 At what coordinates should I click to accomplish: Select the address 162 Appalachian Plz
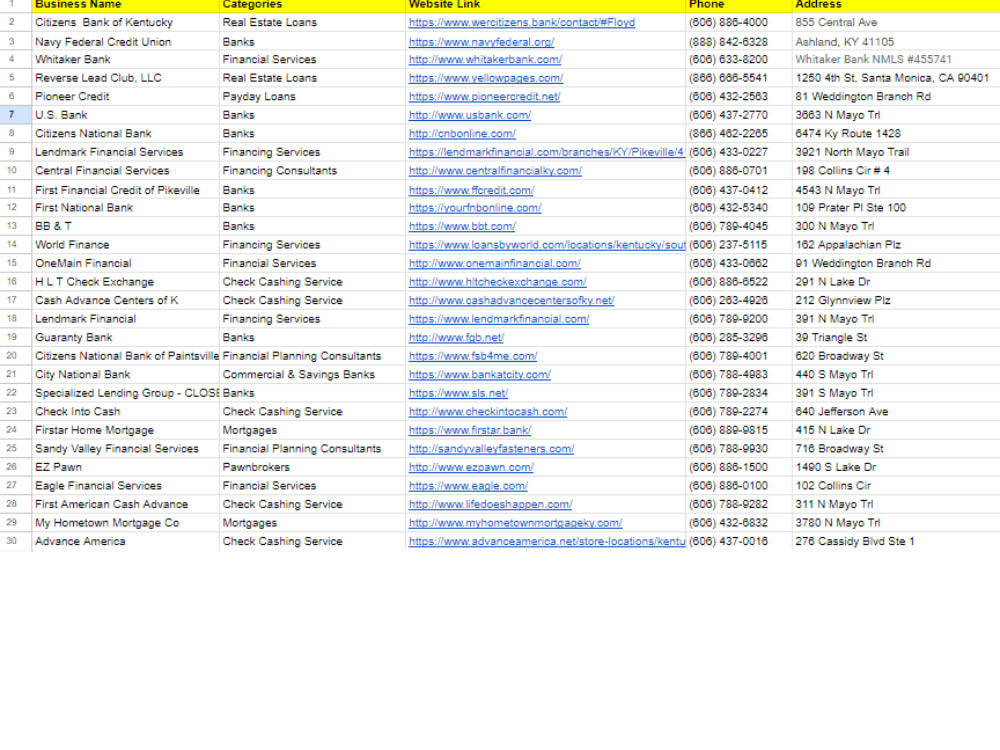click(x=896, y=244)
